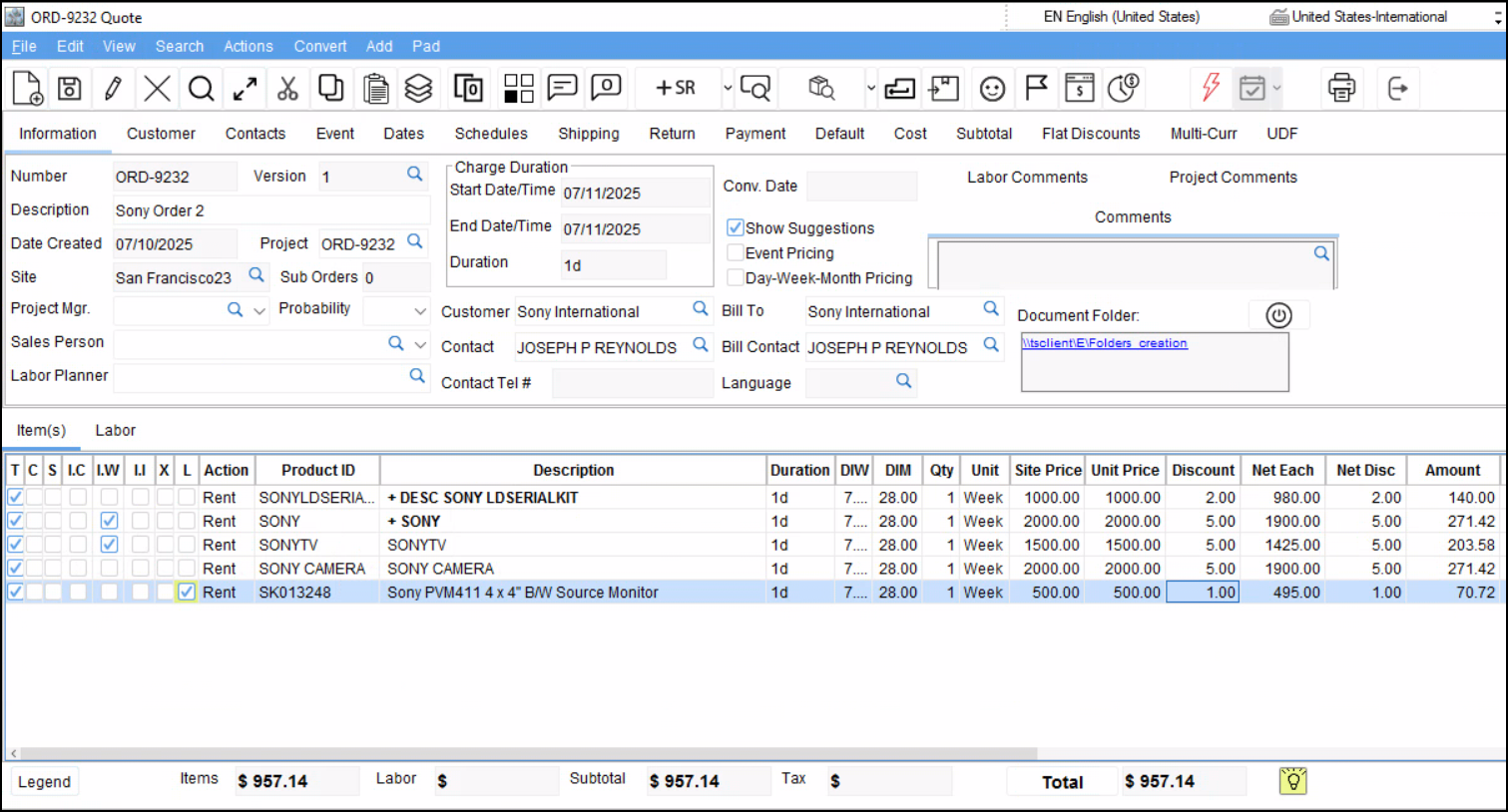The height and width of the screenshot is (812, 1508).
Task: Click the yellow lightbulb icon near Total
Action: 1292,781
